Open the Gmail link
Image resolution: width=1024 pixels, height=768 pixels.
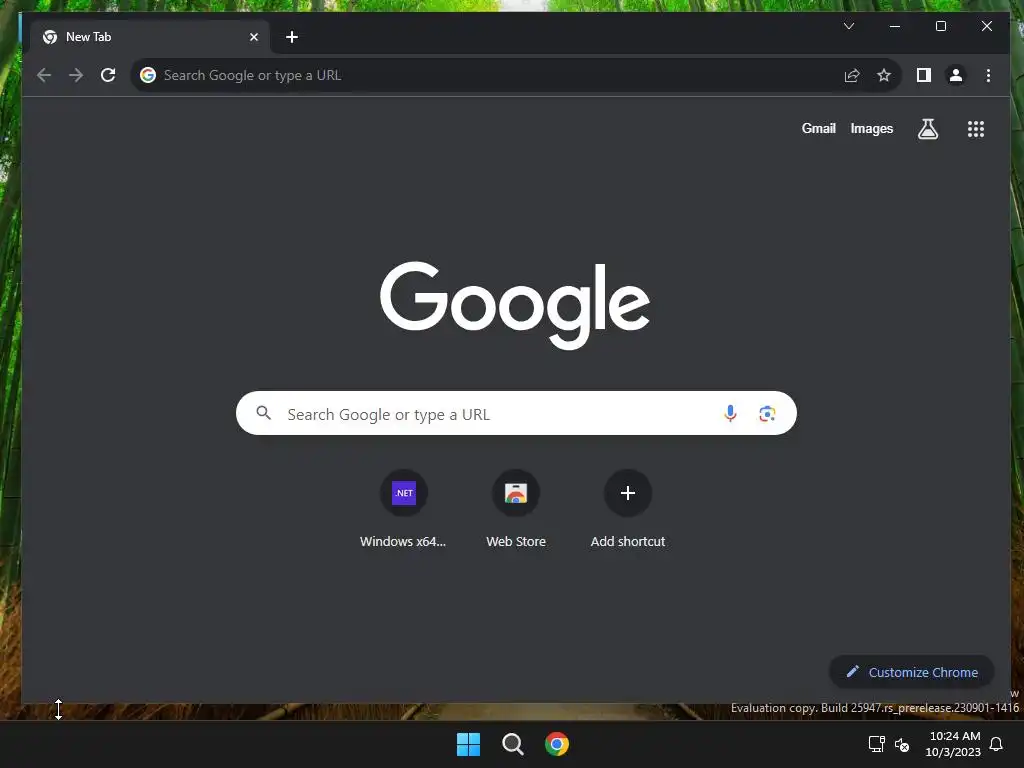pyautogui.click(x=818, y=129)
